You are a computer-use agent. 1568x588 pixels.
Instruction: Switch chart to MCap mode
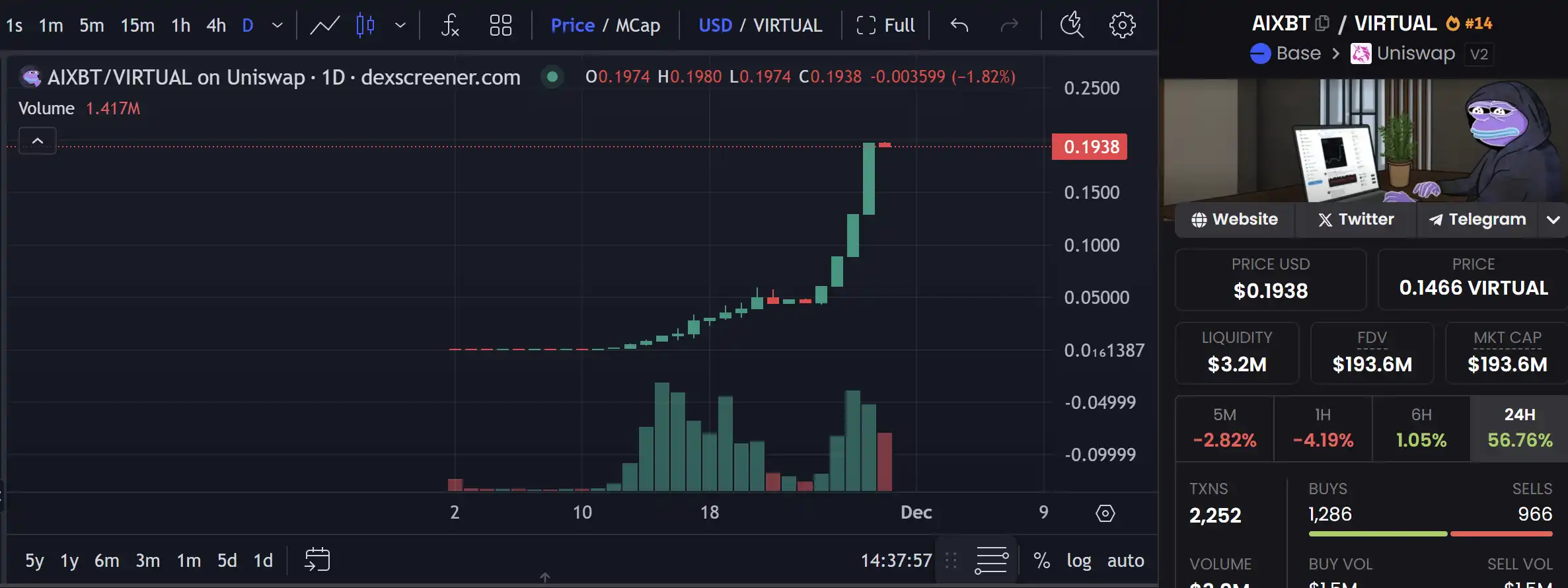point(638,26)
